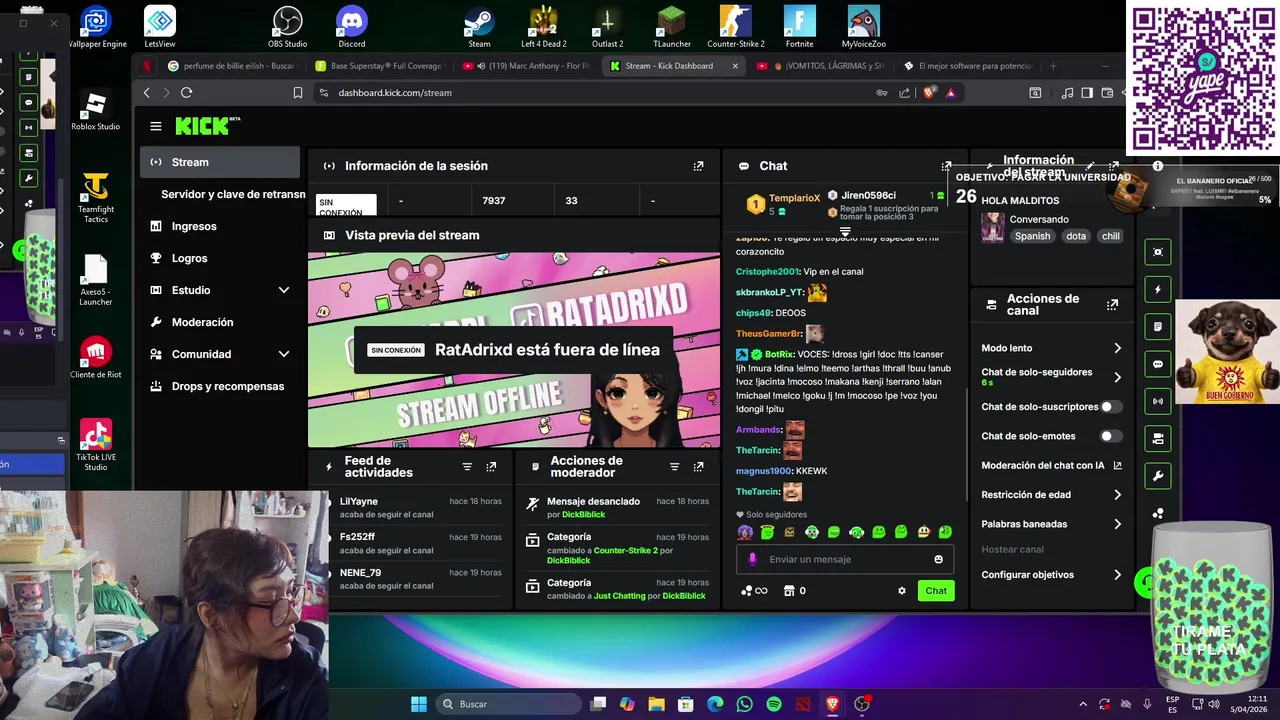This screenshot has width=1280, height=720.
Task: Pop out the Acciones de moderador panel
Action: coord(698,467)
